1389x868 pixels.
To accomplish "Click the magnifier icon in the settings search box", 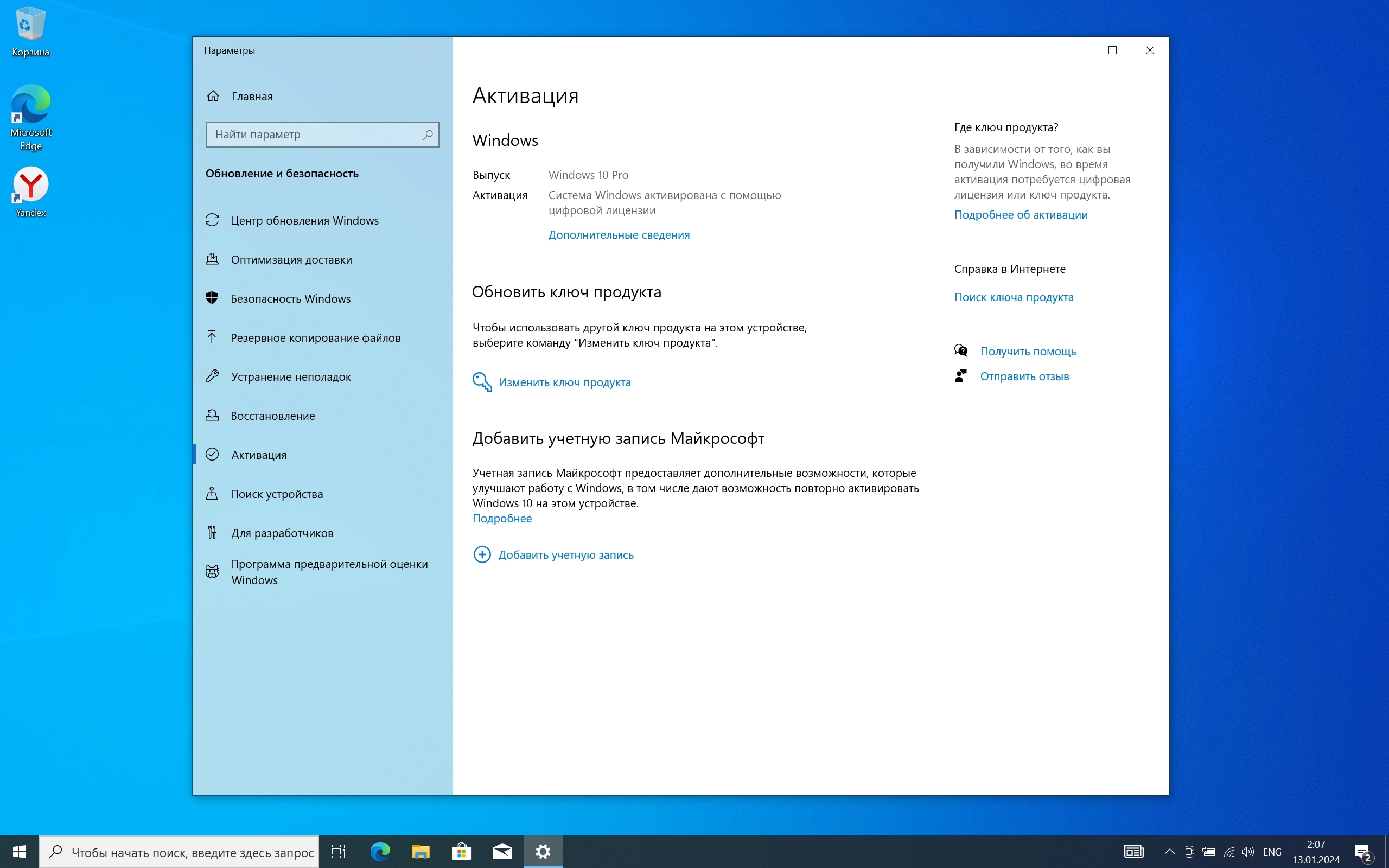I will point(428,135).
